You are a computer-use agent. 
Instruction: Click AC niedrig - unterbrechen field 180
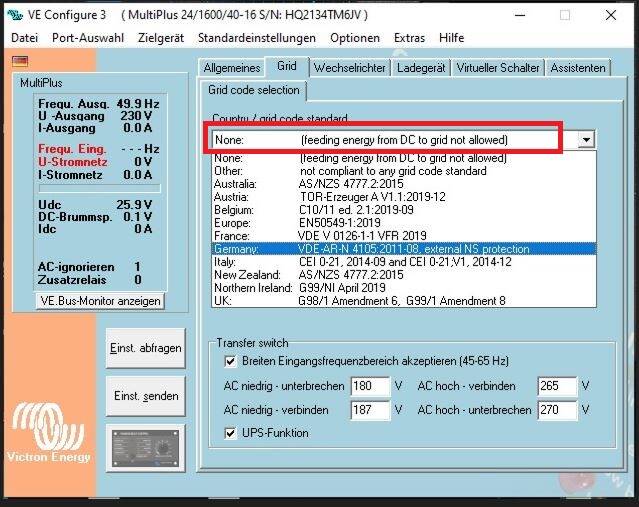pyautogui.click(x=370, y=386)
